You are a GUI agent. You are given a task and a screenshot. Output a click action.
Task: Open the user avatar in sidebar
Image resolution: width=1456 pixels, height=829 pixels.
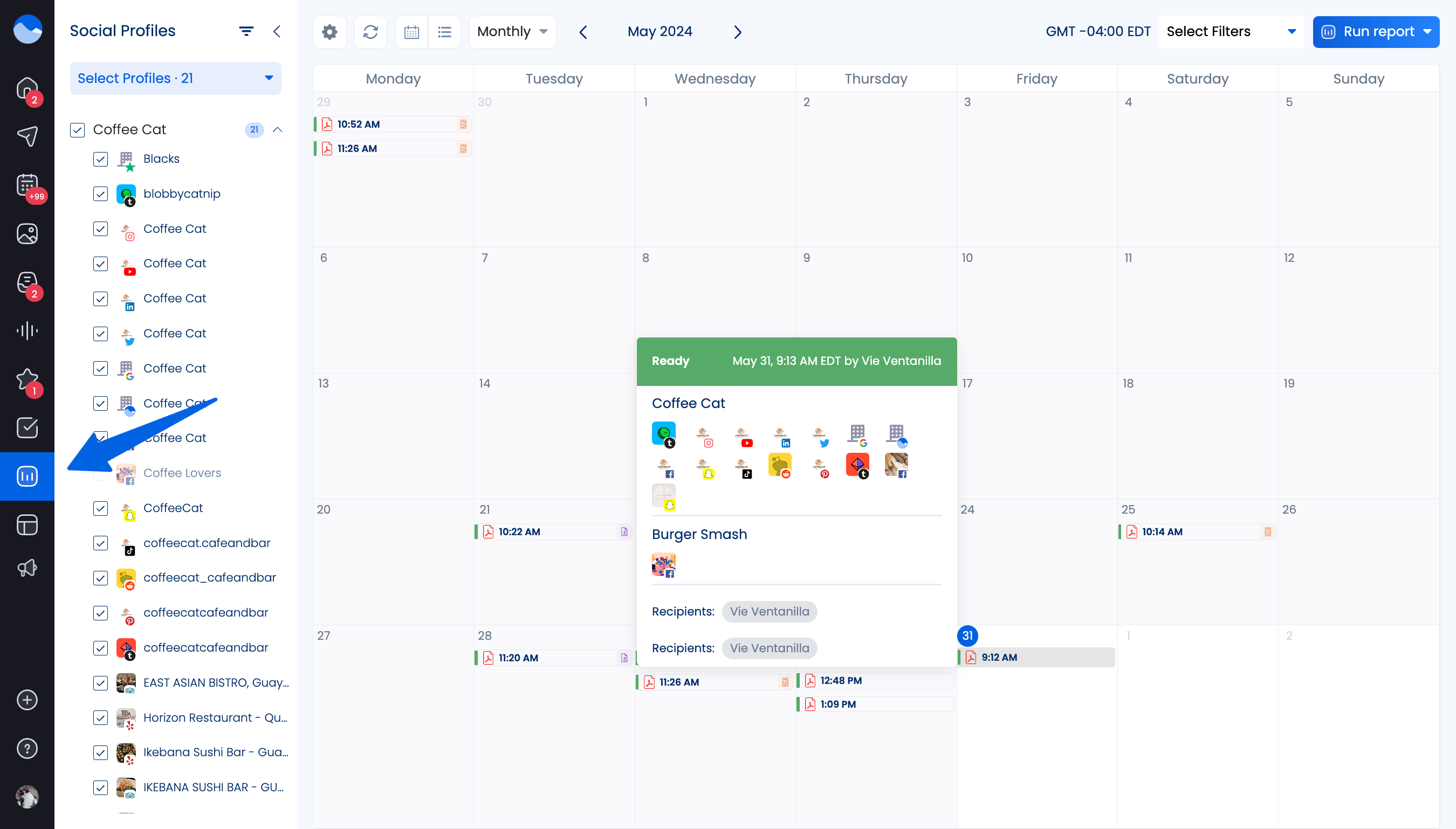click(27, 797)
